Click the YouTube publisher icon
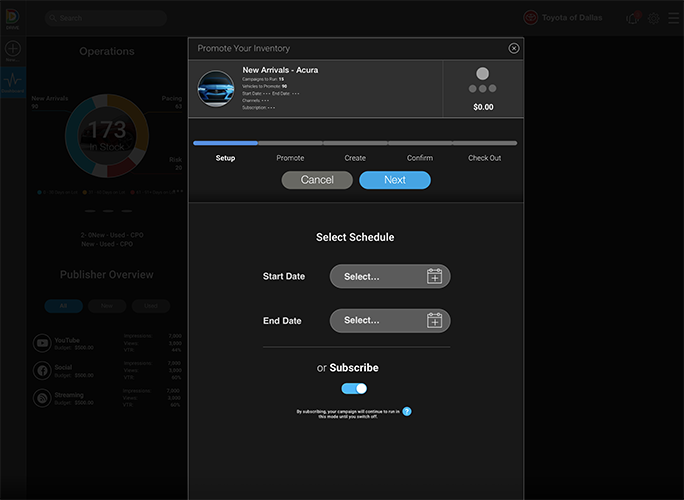 [44, 343]
